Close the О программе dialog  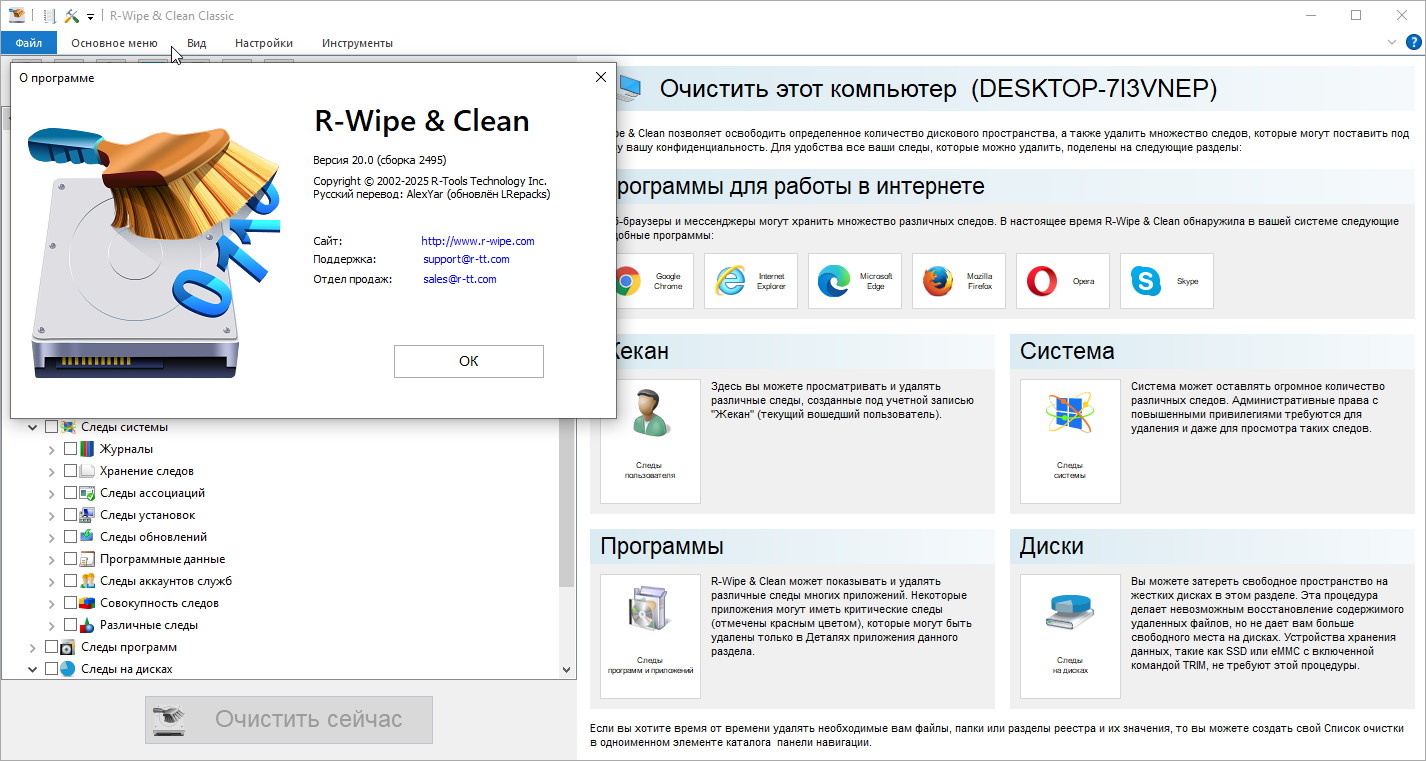[601, 77]
